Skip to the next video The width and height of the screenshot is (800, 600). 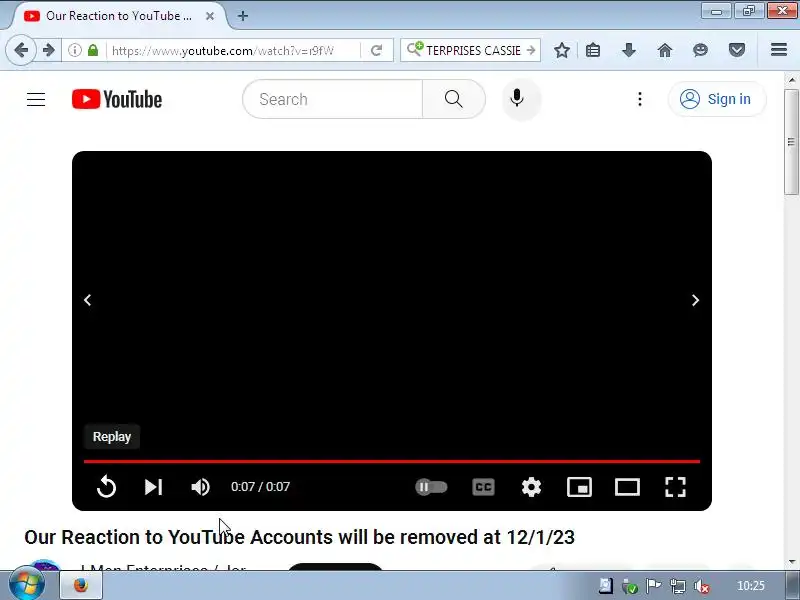(x=153, y=487)
